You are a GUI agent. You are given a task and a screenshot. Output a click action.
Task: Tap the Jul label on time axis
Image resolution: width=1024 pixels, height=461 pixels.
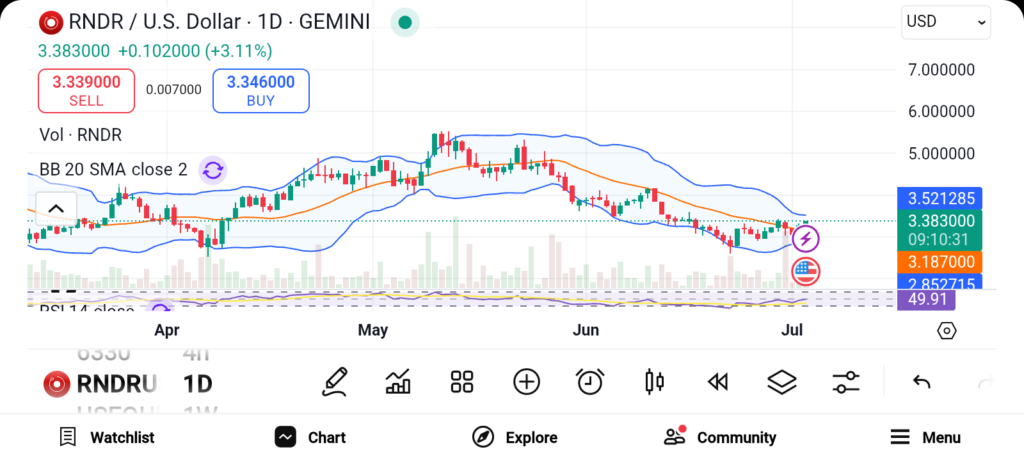[792, 330]
